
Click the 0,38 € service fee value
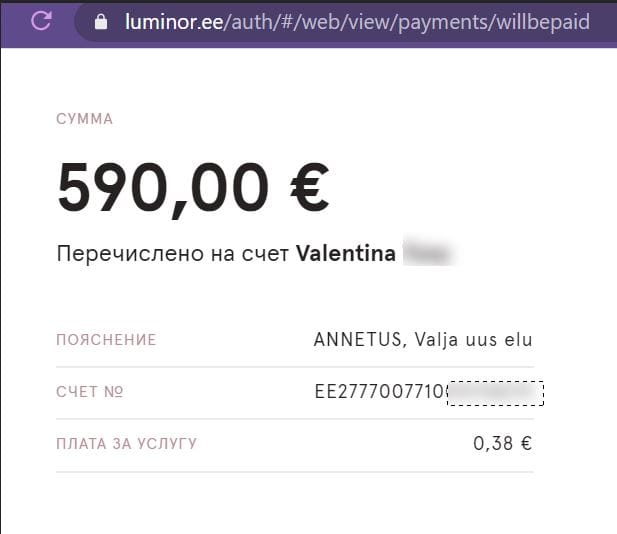(x=502, y=443)
